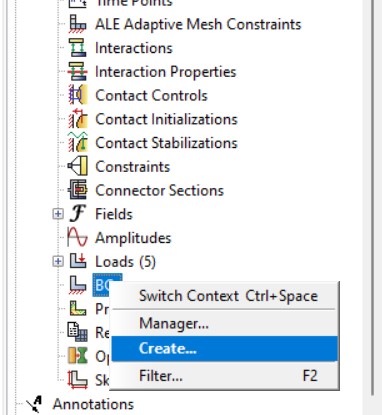
Task: Click the Constraints icon
Action: point(78,166)
